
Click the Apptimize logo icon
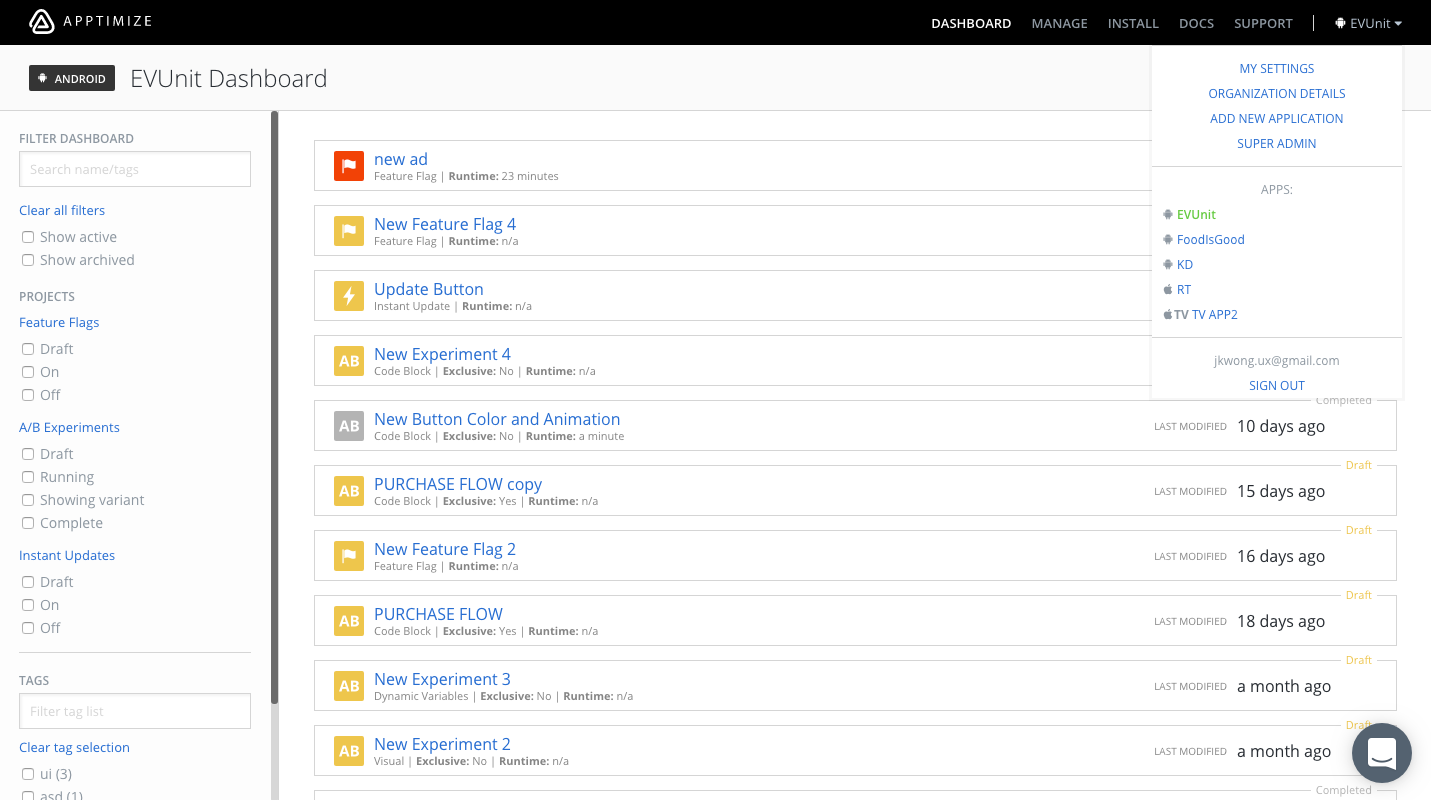pos(42,22)
